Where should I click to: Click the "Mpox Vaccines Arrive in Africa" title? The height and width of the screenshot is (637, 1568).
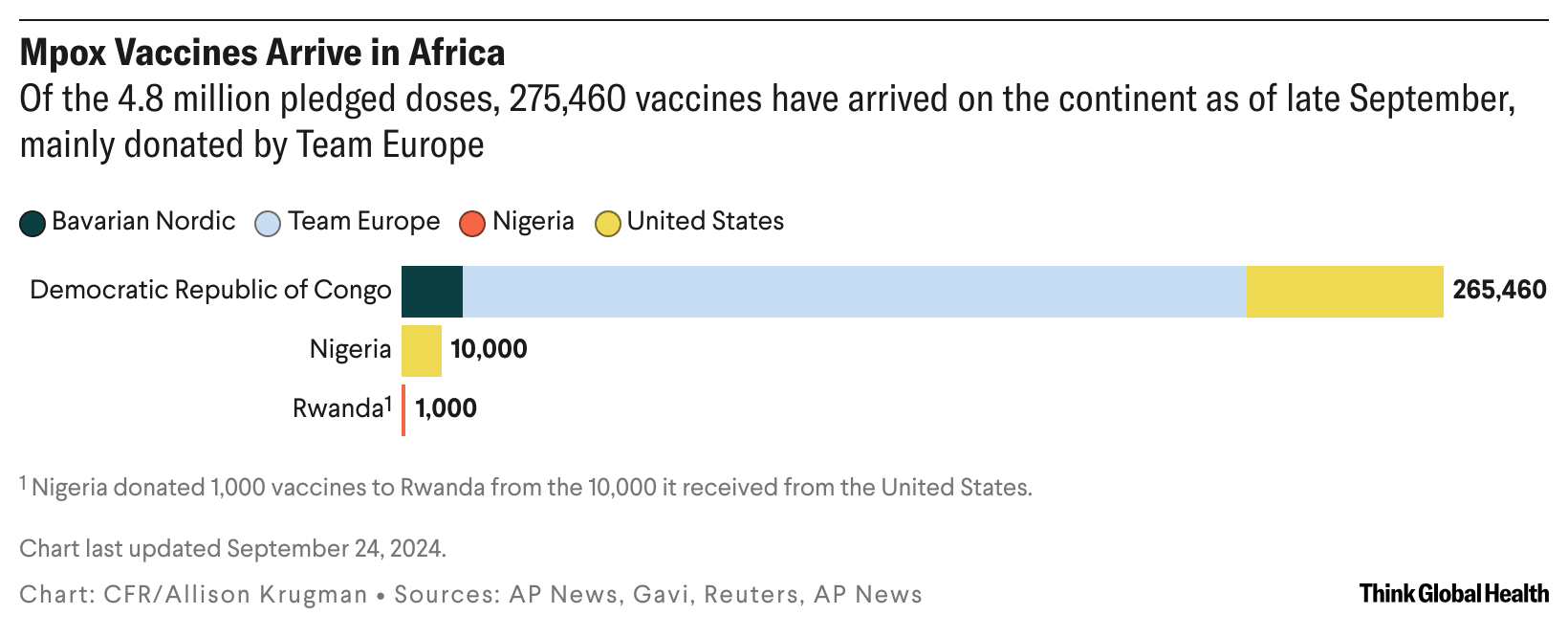coord(262,54)
